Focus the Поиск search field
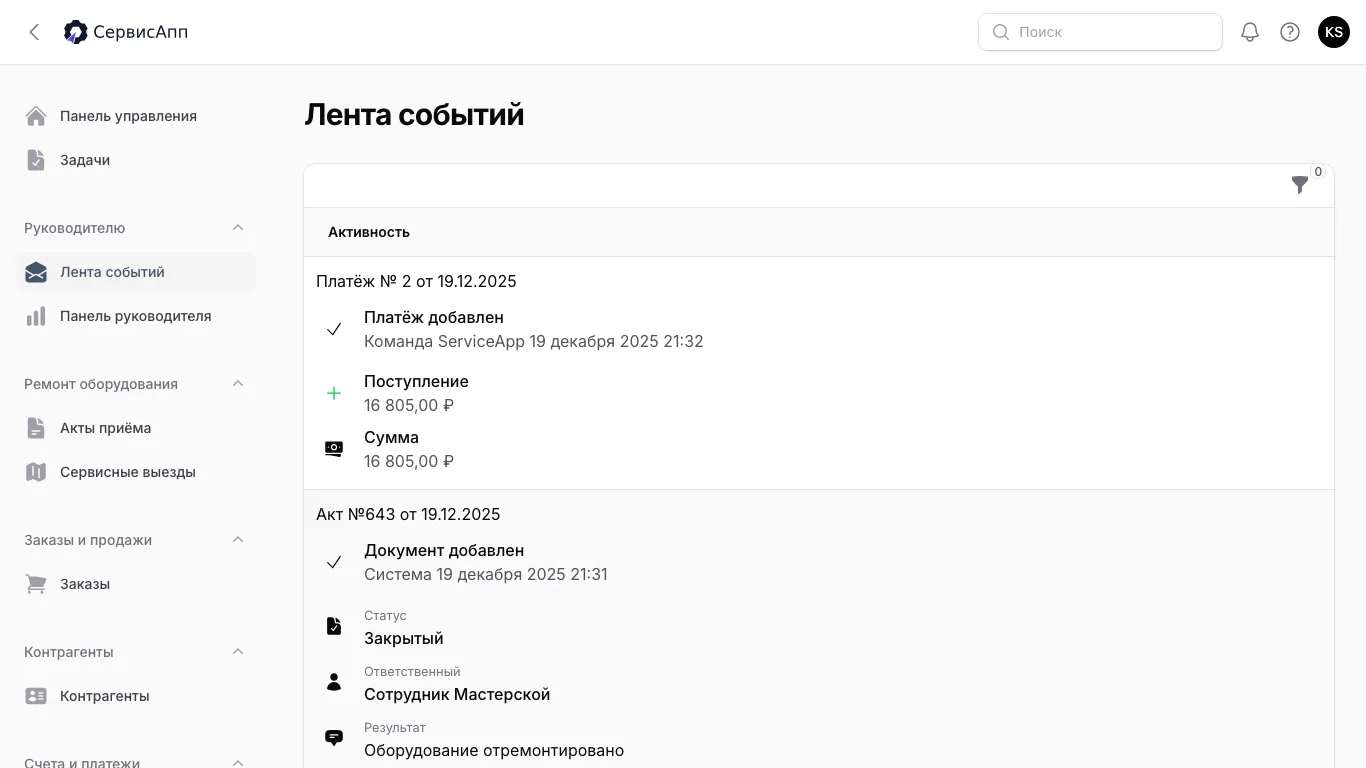Screen dimensions: 1366x768 pyautogui.click(x=1100, y=32)
